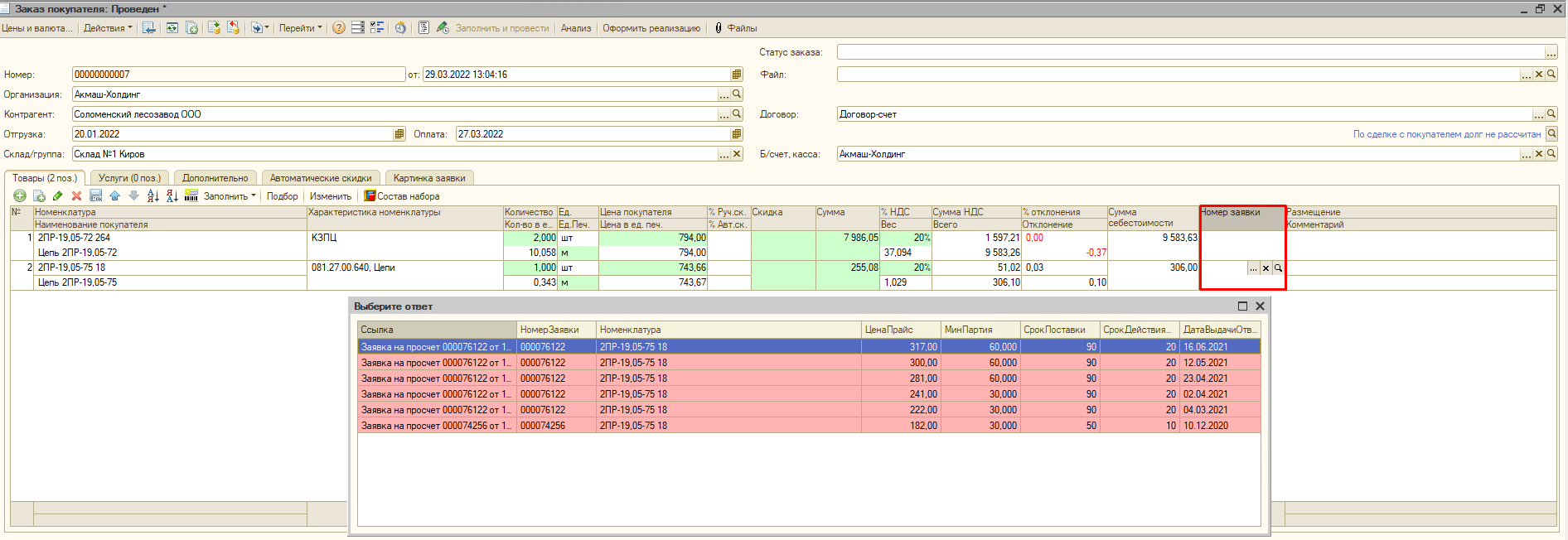
Task: Open the Перейти dropdown menu
Action: [x=300, y=27]
